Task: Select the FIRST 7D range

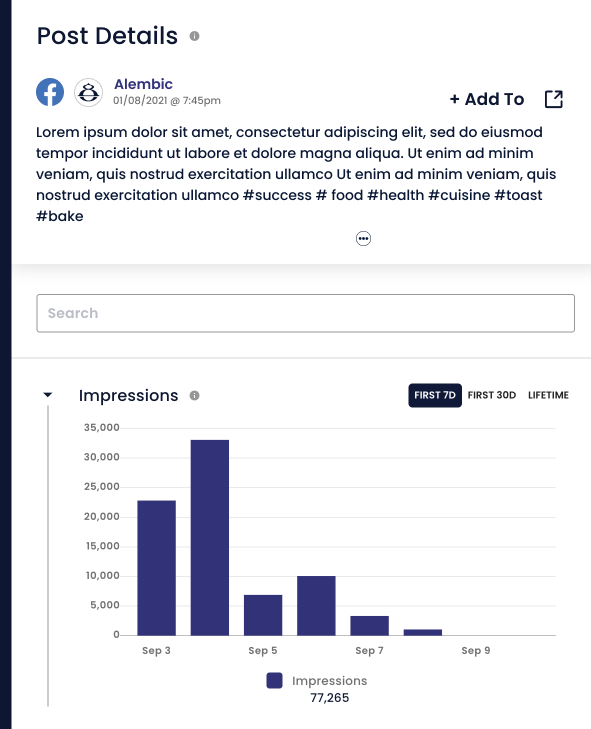Action: [435, 395]
